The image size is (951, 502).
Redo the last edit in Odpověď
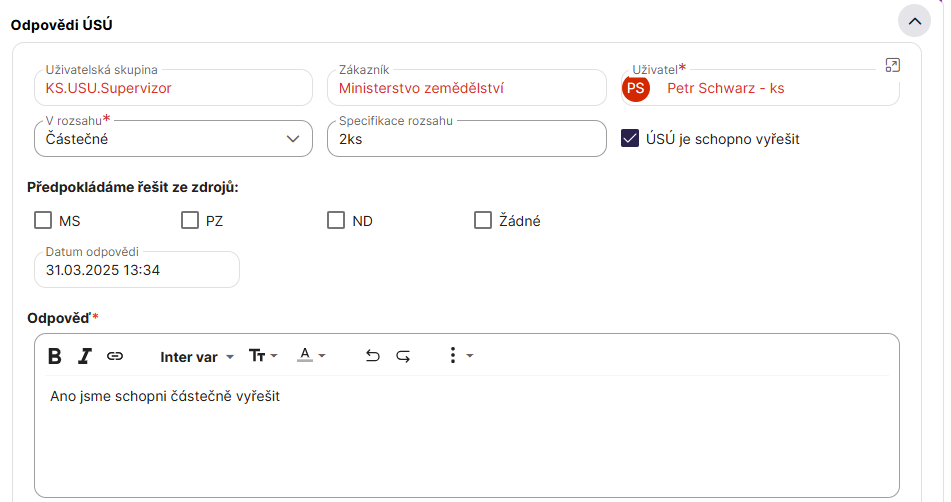coord(403,356)
